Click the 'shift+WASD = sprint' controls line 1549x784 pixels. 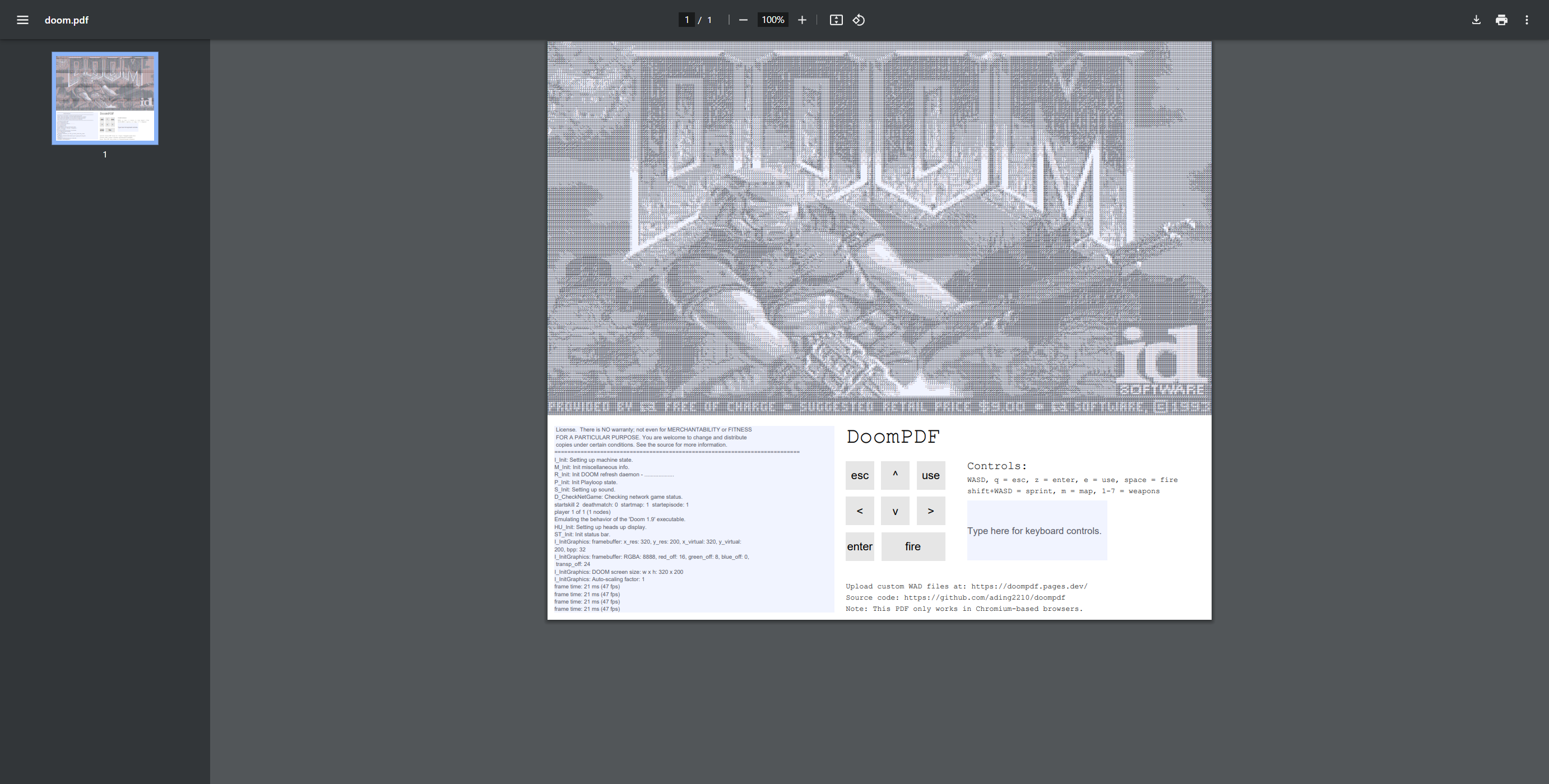click(1063, 491)
